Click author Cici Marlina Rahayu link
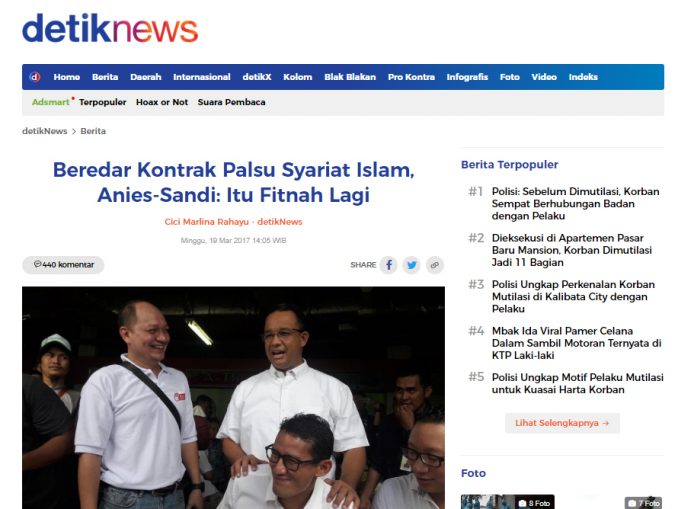The width and height of the screenshot is (678, 509). click(206, 222)
